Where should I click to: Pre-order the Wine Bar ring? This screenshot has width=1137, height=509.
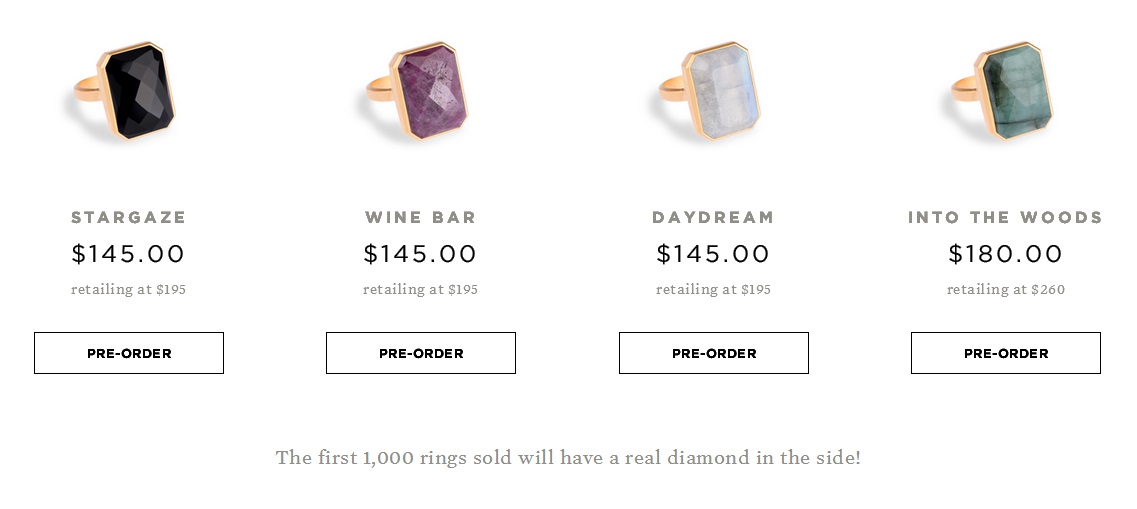[421, 353]
